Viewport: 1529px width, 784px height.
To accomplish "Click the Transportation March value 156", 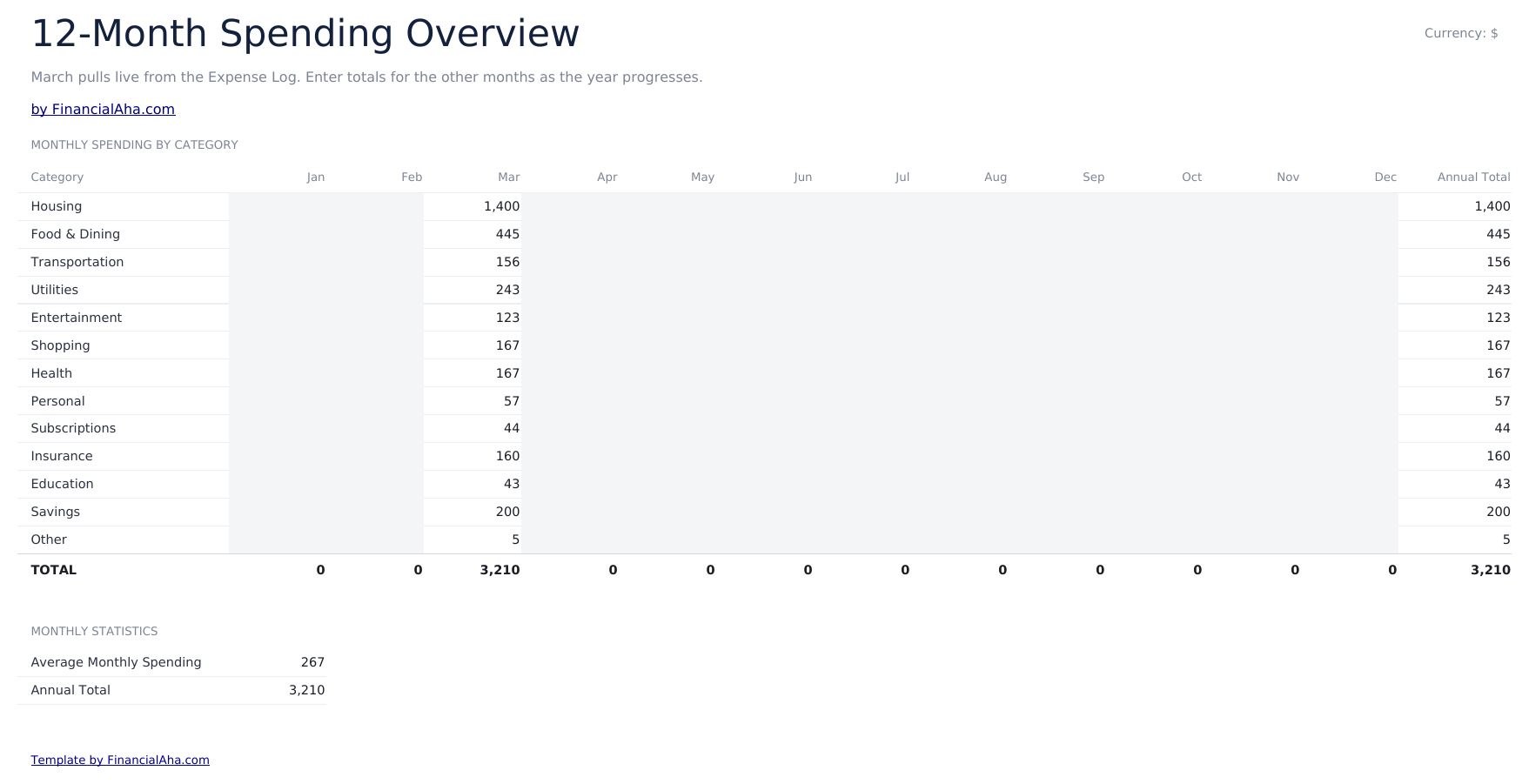I will pyautogui.click(x=507, y=262).
